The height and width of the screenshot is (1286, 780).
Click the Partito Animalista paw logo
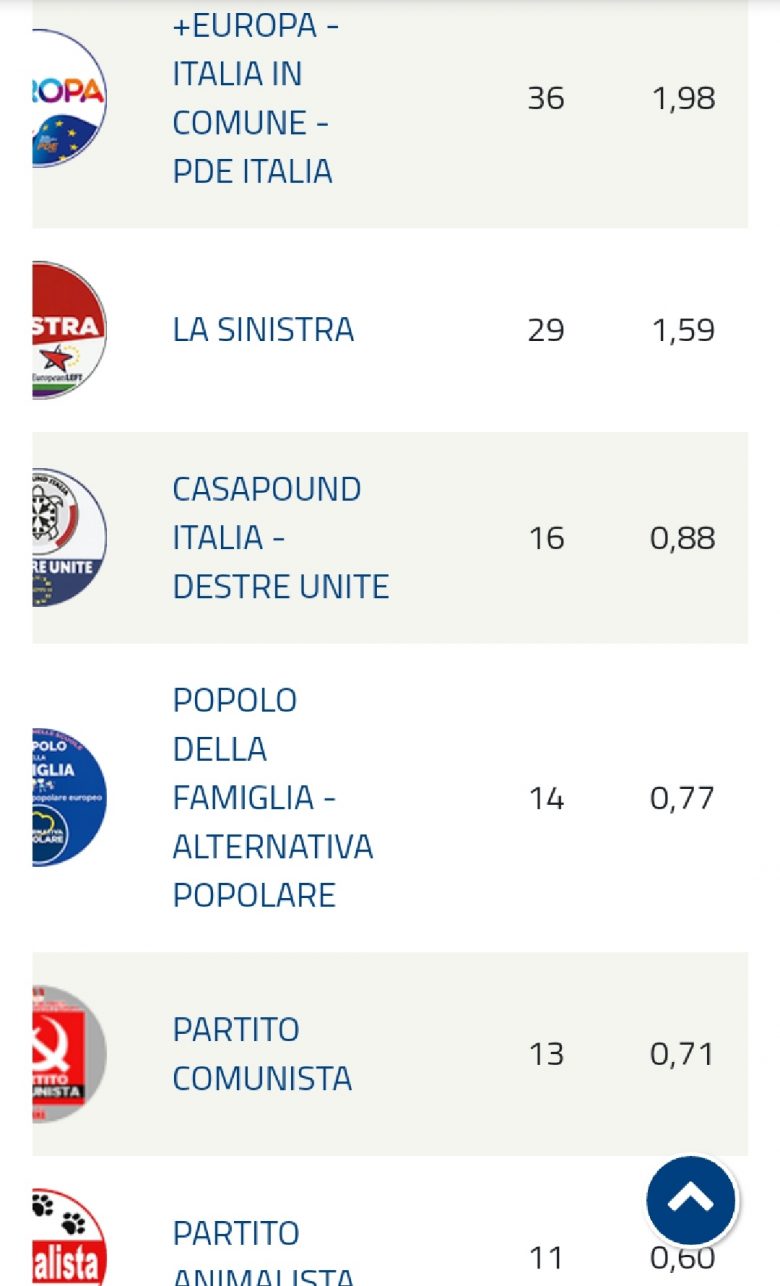tap(69, 1240)
